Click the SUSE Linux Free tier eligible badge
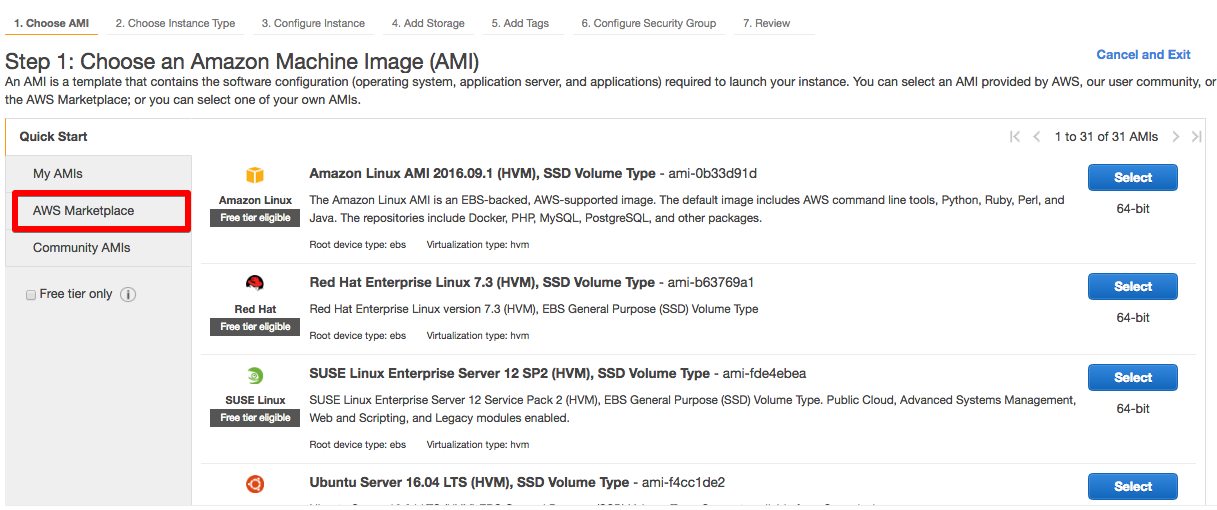1217x510 pixels. [x=255, y=418]
